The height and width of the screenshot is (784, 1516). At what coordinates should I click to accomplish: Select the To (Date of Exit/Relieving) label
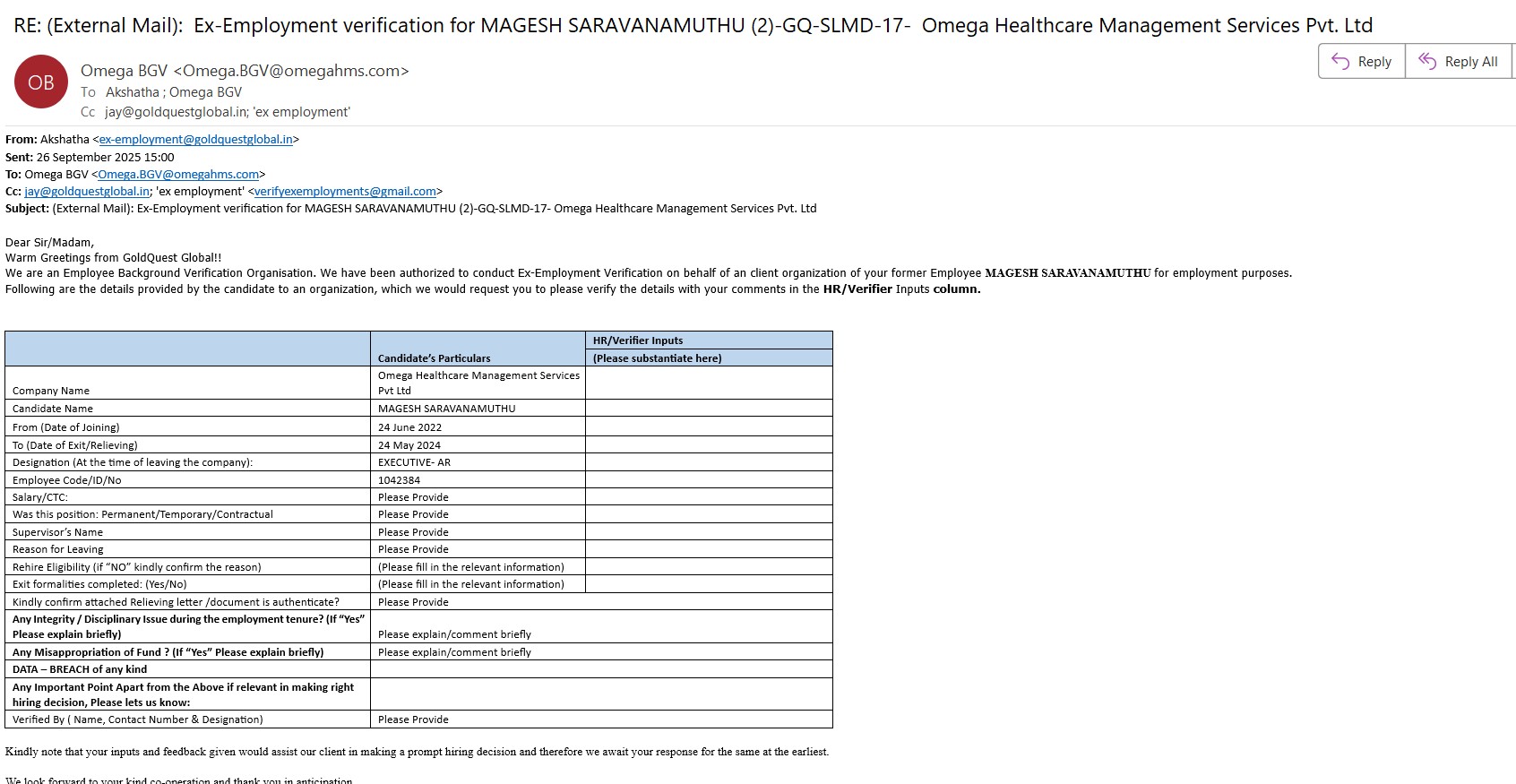click(75, 445)
